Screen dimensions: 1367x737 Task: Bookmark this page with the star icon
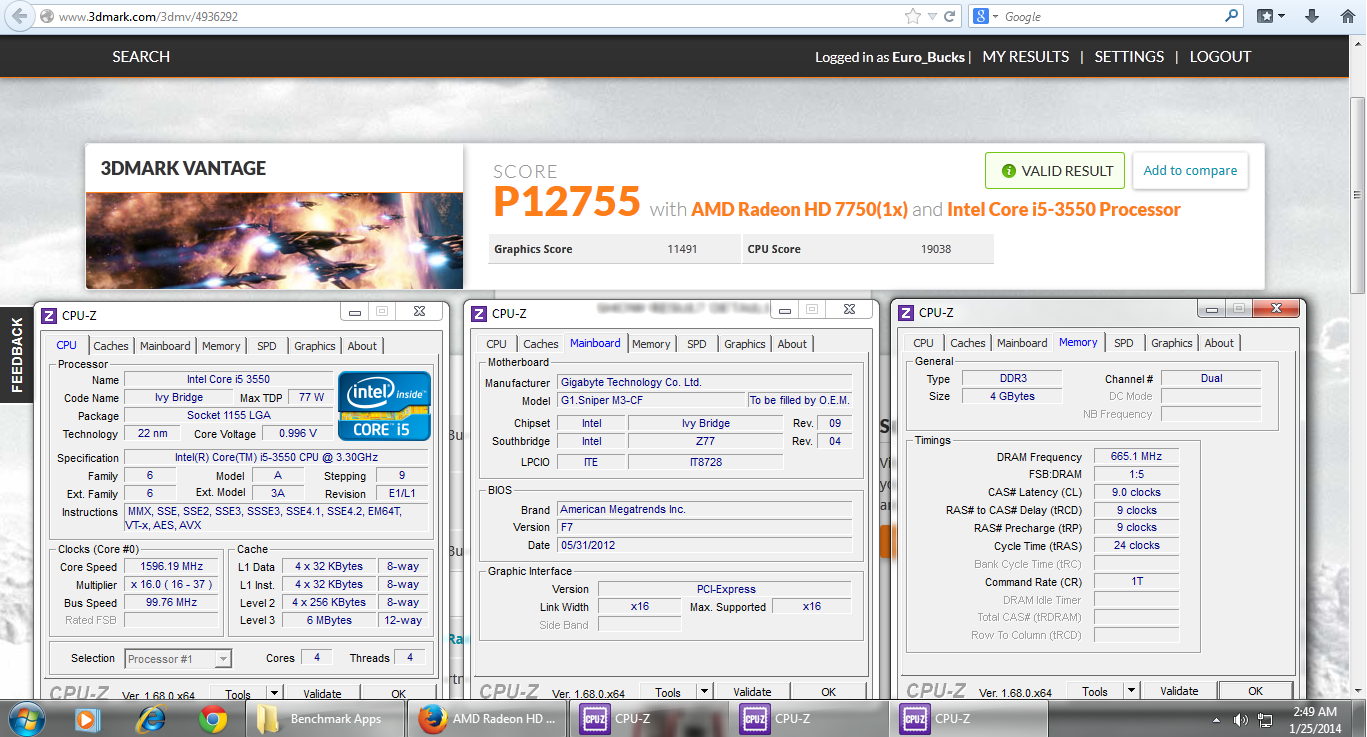click(x=912, y=16)
